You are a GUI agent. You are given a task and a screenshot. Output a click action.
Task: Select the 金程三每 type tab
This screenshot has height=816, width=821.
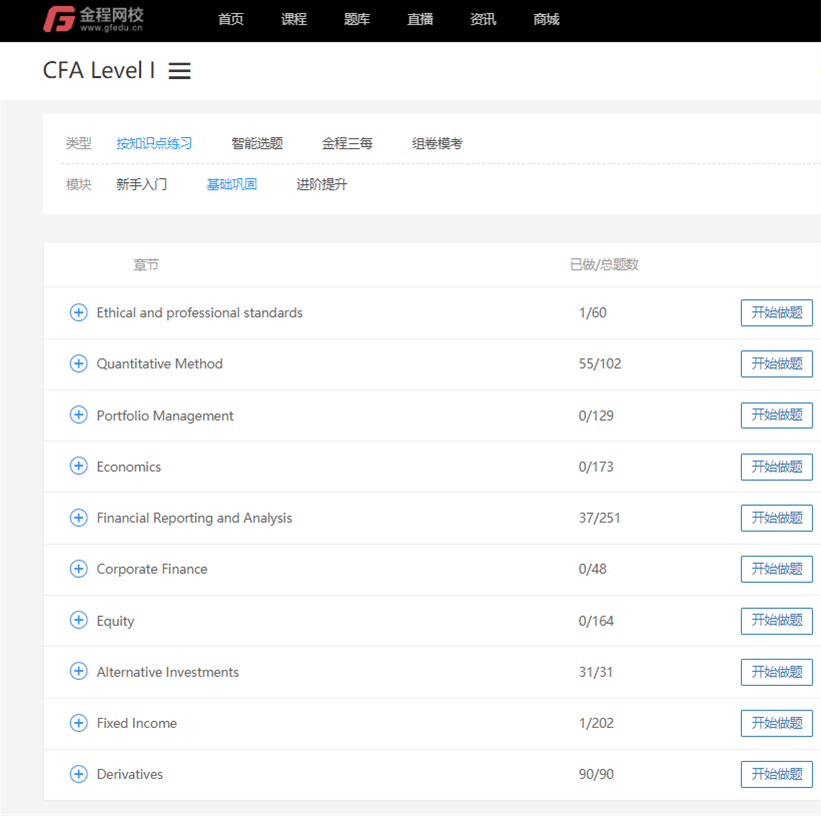347,143
